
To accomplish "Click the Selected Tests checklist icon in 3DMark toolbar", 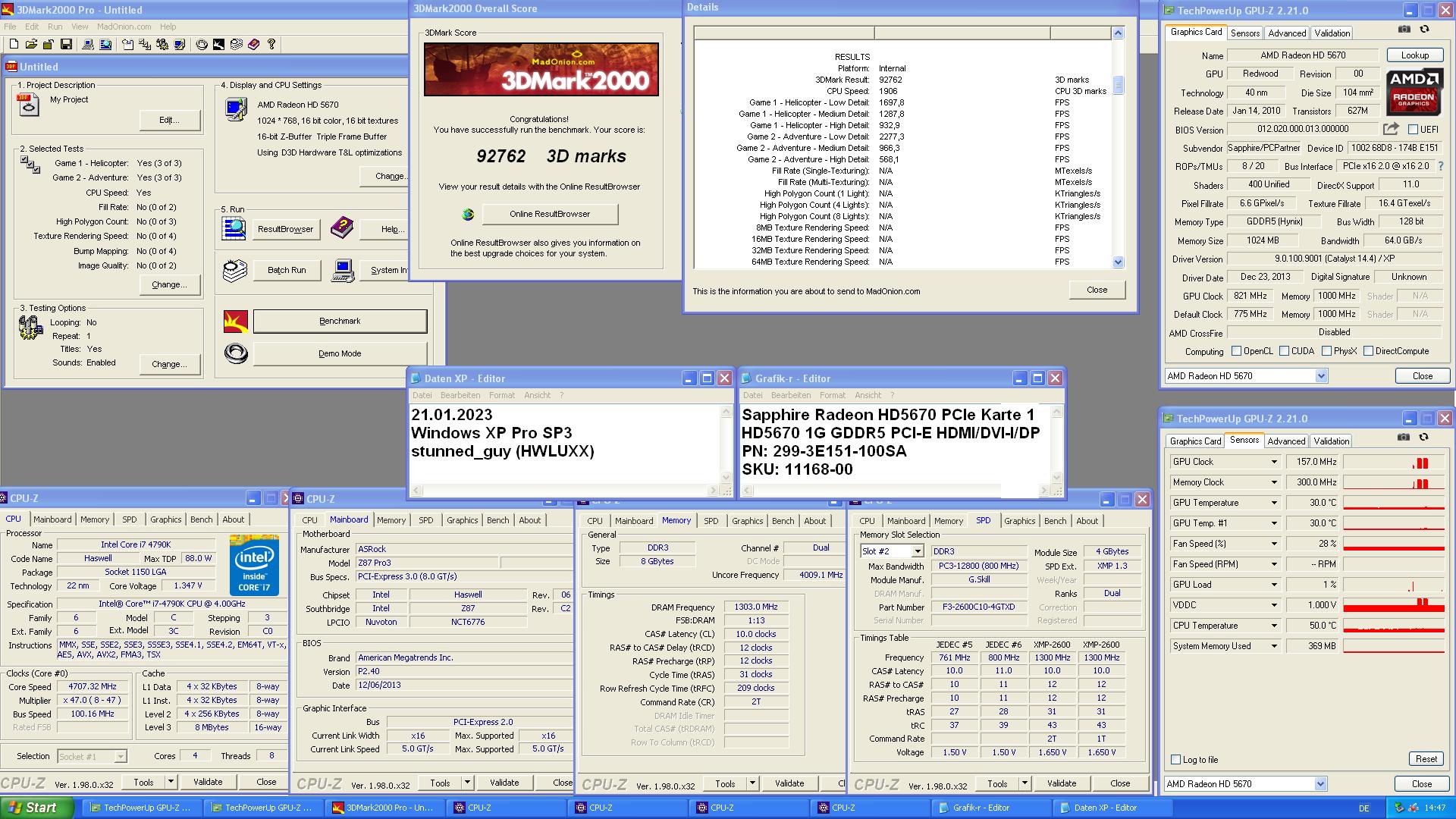I will pyautogui.click(x=145, y=45).
